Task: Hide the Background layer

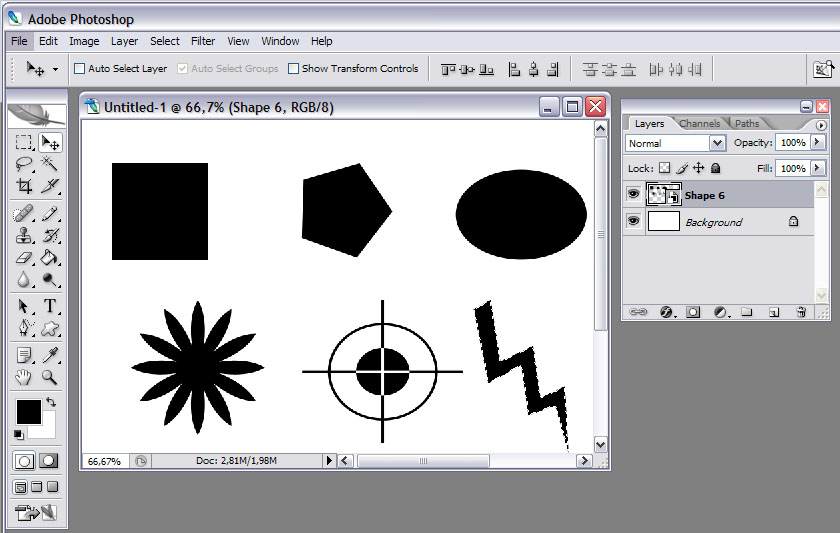Action: 633,221
